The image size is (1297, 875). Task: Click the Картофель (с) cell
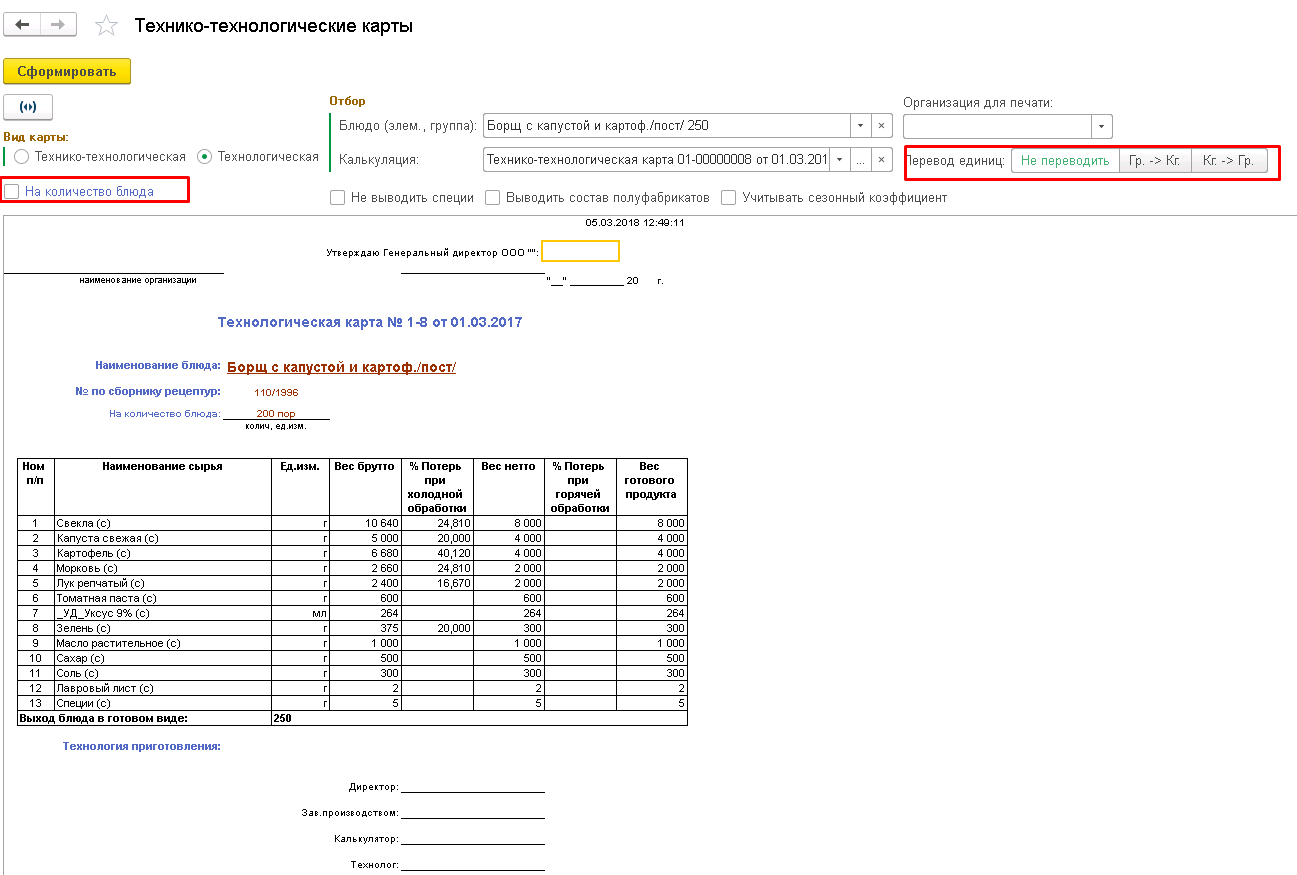[x=163, y=553]
